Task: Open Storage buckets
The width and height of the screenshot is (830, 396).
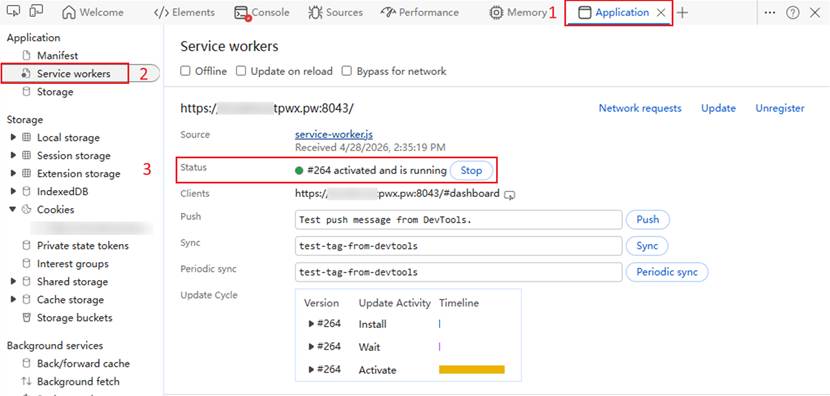Action: point(75,318)
